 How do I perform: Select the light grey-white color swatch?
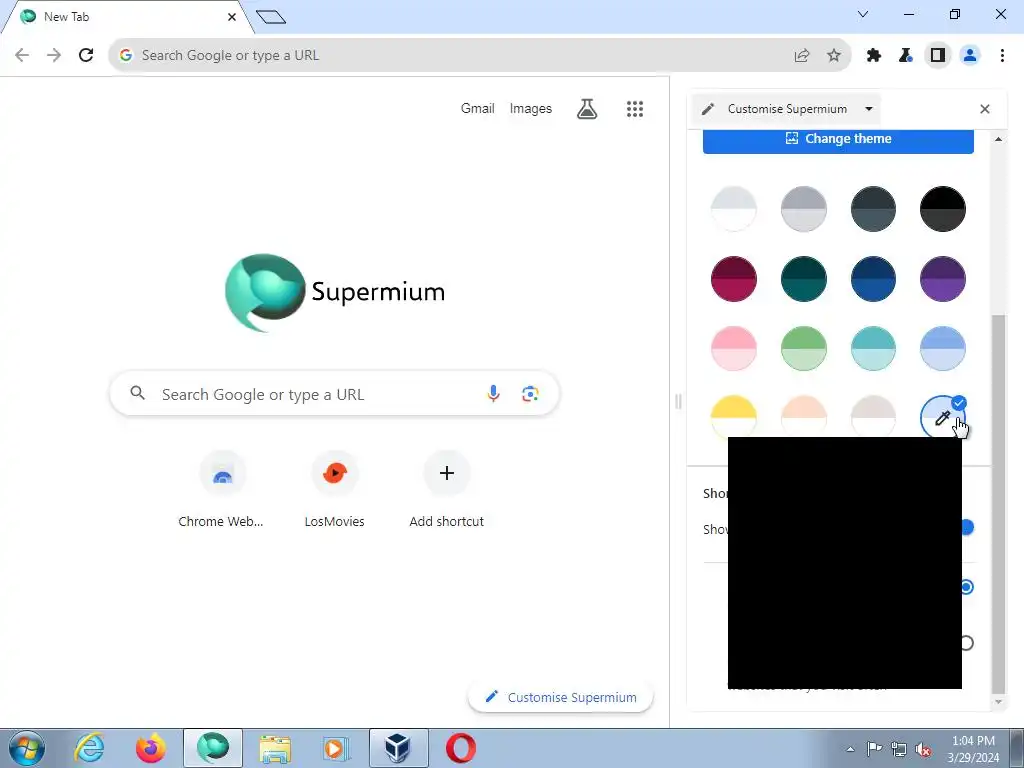click(734, 209)
